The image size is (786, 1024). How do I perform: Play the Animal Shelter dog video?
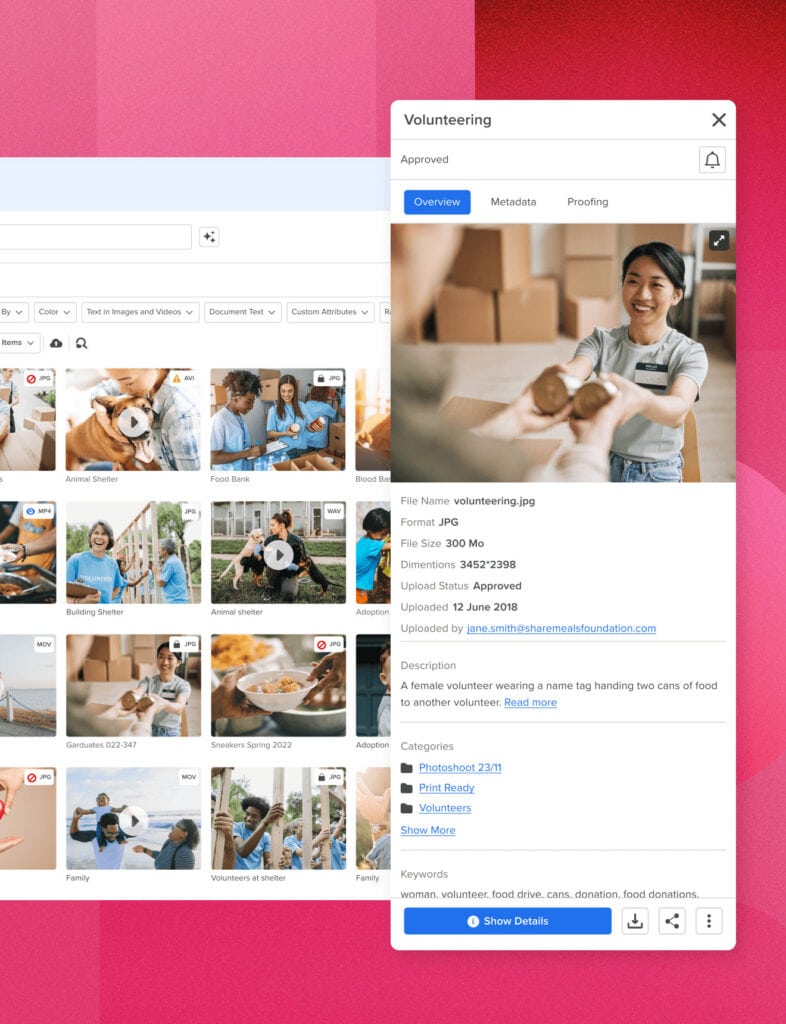coord(133,422)
